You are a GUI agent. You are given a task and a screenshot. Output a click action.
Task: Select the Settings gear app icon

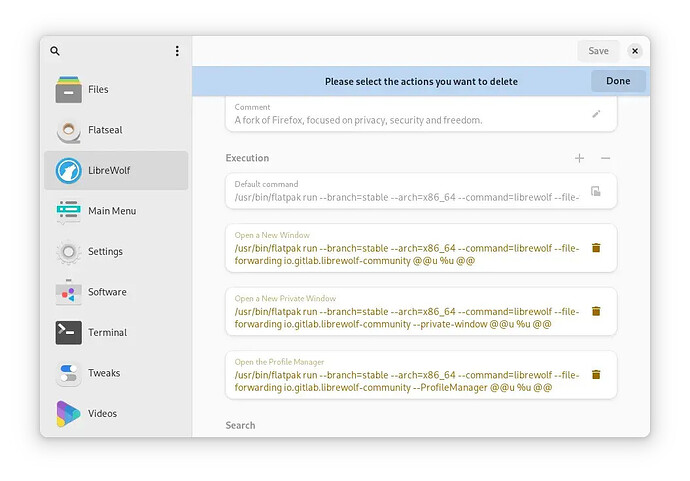pos(68,252)
